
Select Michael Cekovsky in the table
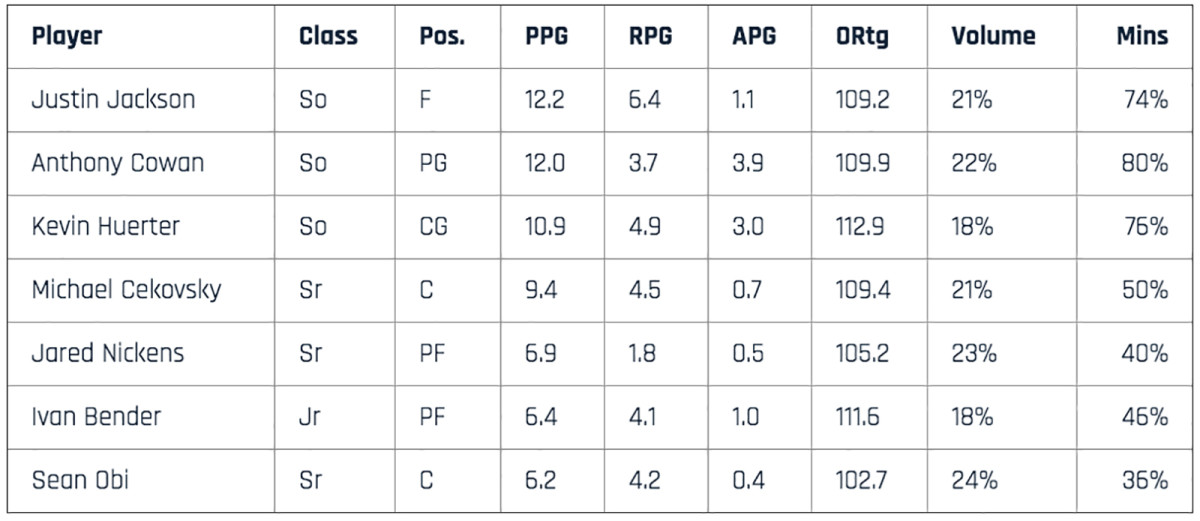pos(126,290)
